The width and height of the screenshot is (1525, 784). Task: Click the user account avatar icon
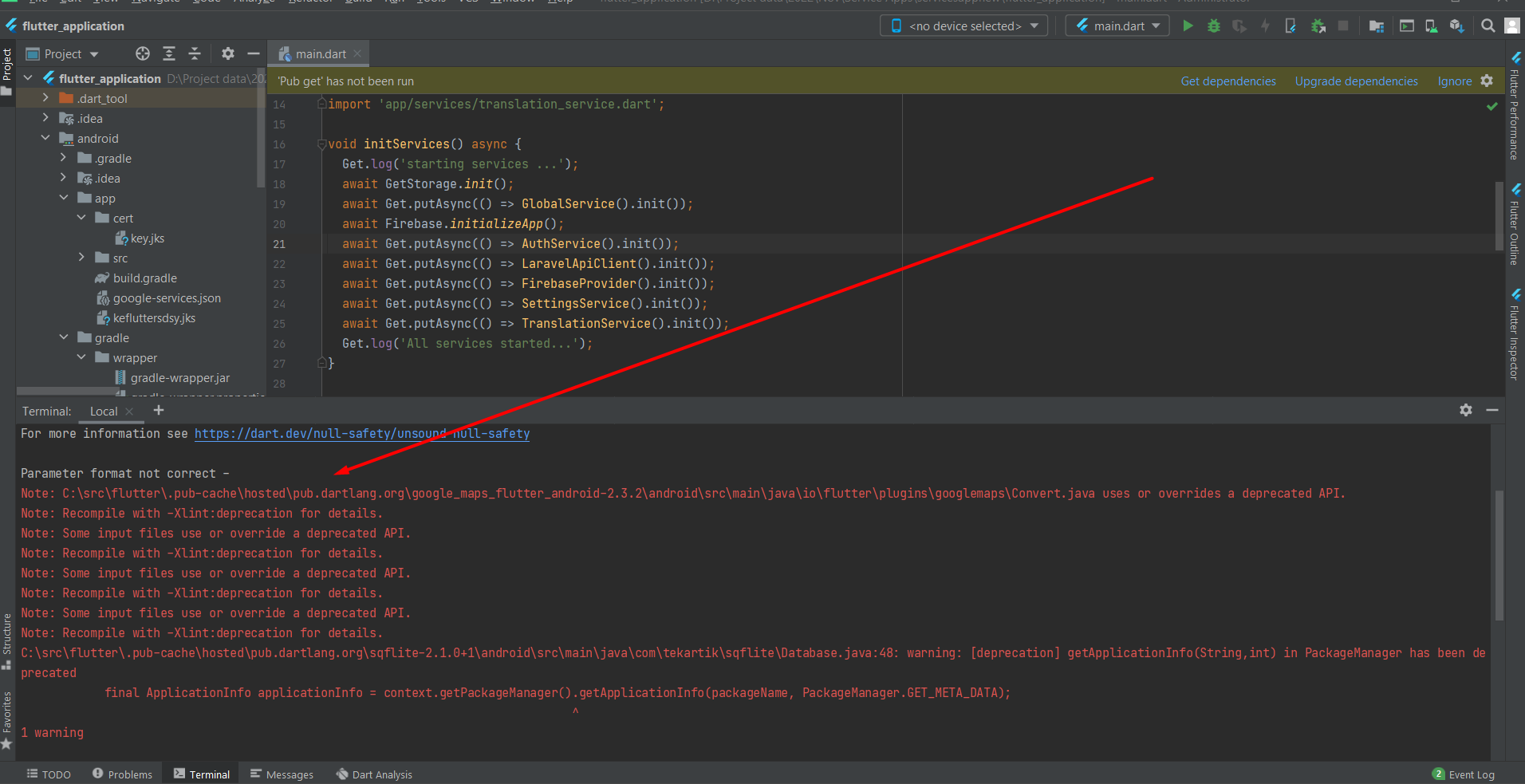pyautogui.click(x=1511, y=26)
